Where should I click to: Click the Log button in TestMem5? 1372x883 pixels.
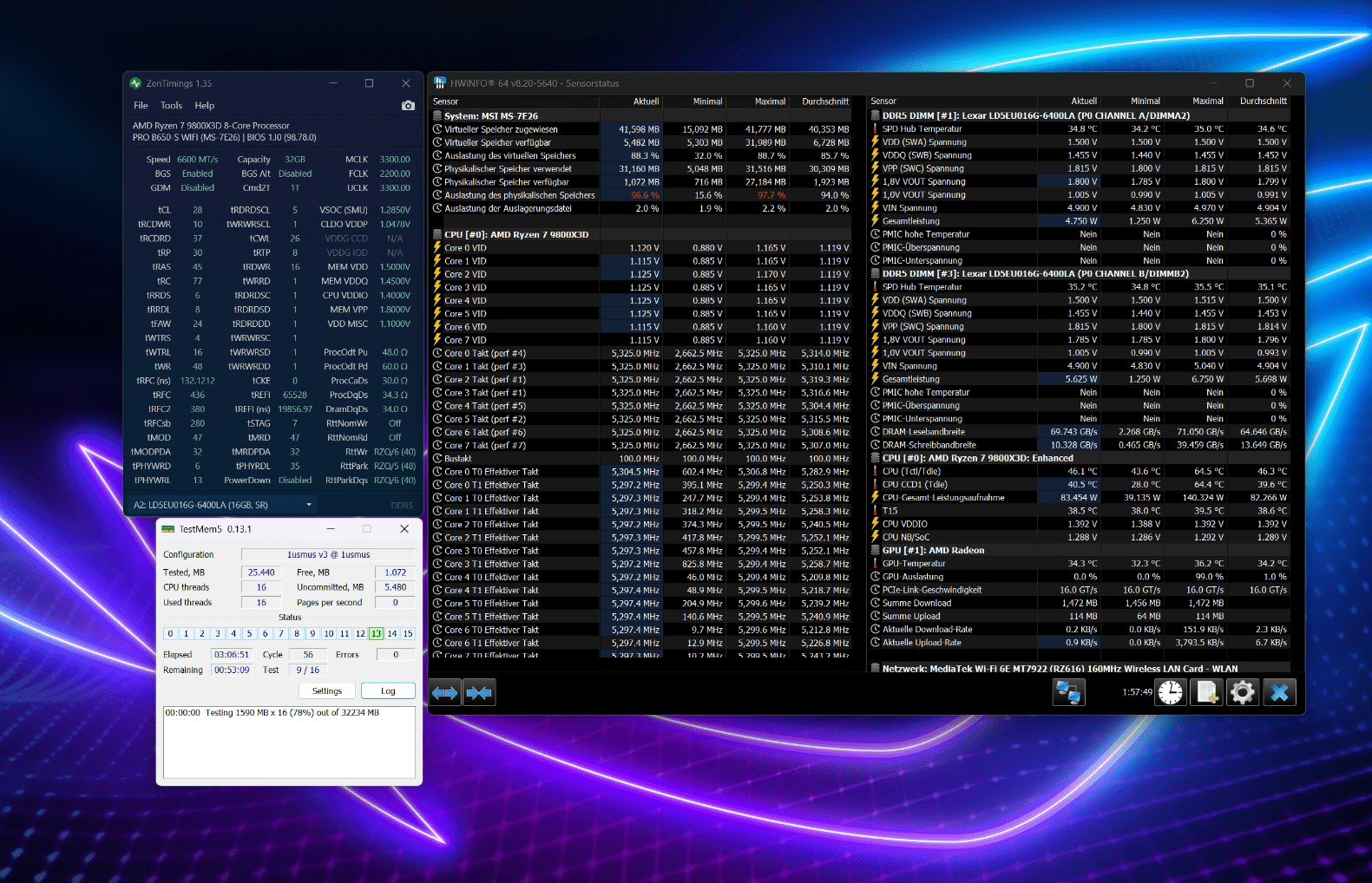point(388,691)
